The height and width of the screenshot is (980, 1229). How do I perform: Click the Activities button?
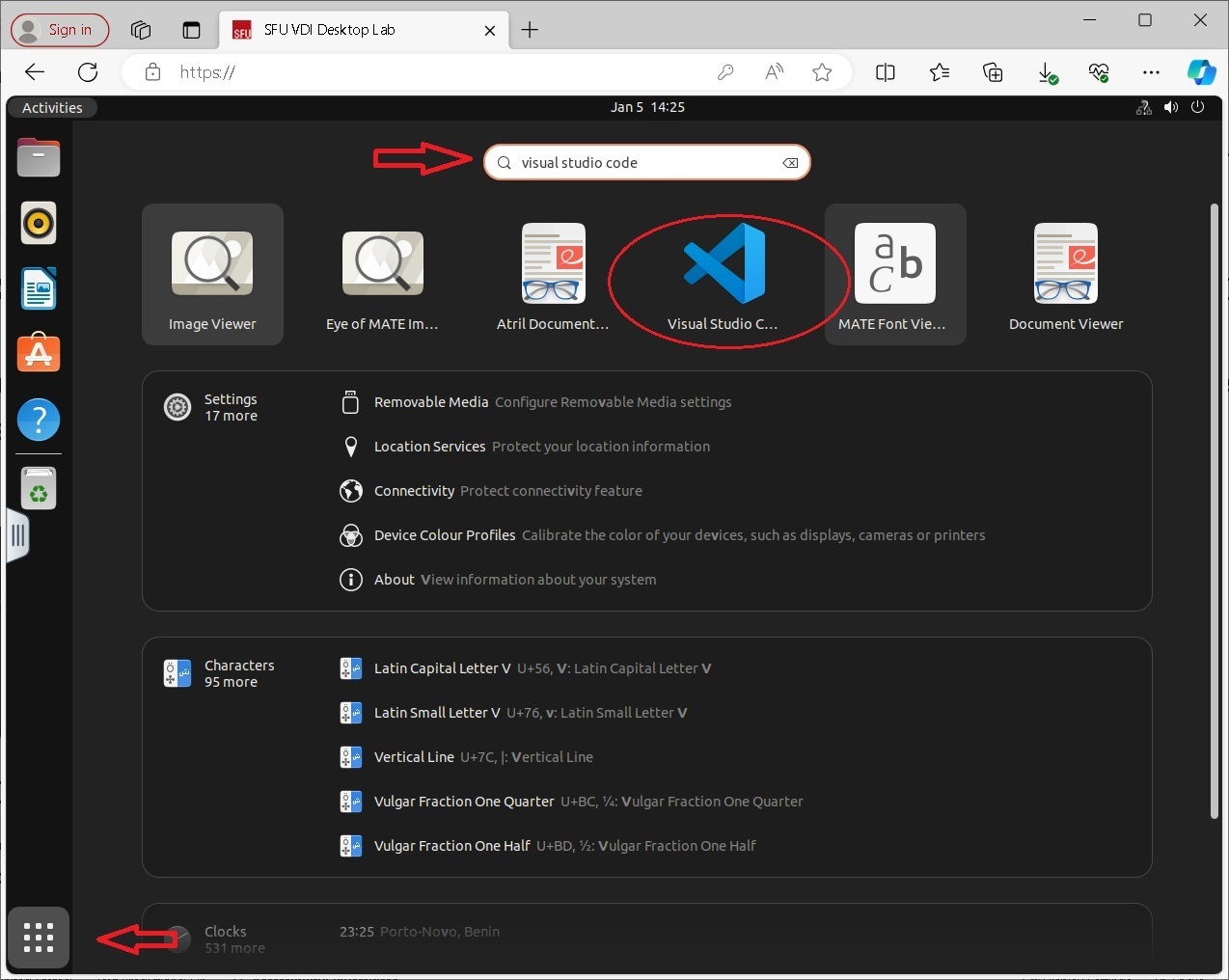point(52,108)
